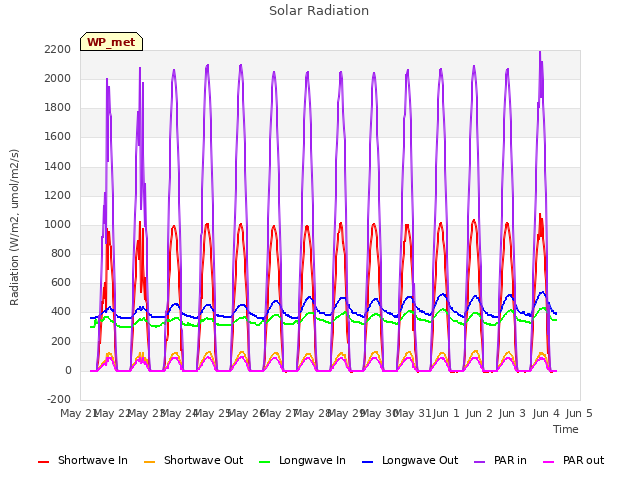Click the purple PAR in legend swatch
Image resolution: width=640 pixels, height=480 pixels.
[480, 462]
